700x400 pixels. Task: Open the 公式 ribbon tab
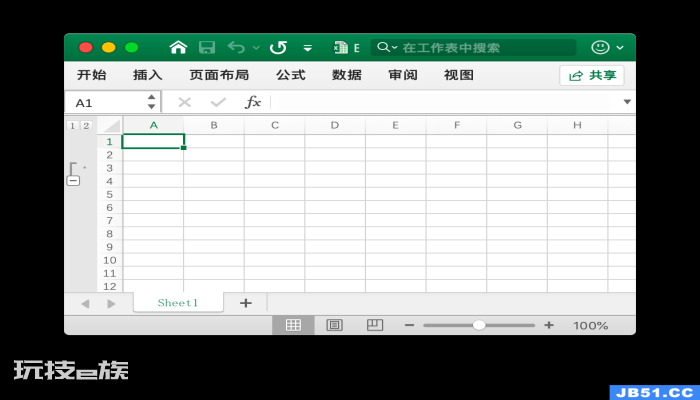tap(291, 75)
